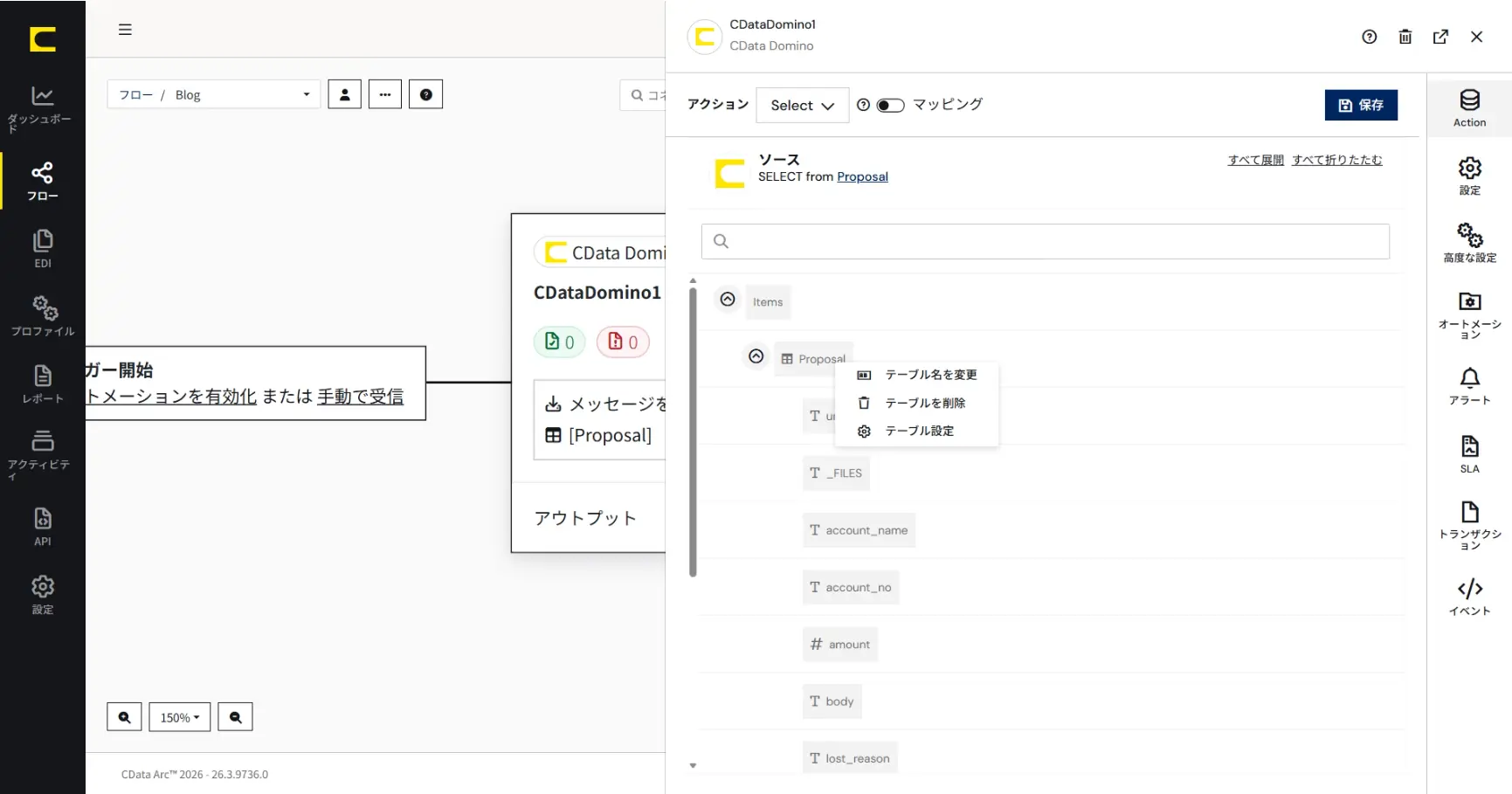Open the Dashboard (ダッシュボード) sidebar item
Screen dimensions: 1512x794
pyautogui.click(x=42, y=108)
